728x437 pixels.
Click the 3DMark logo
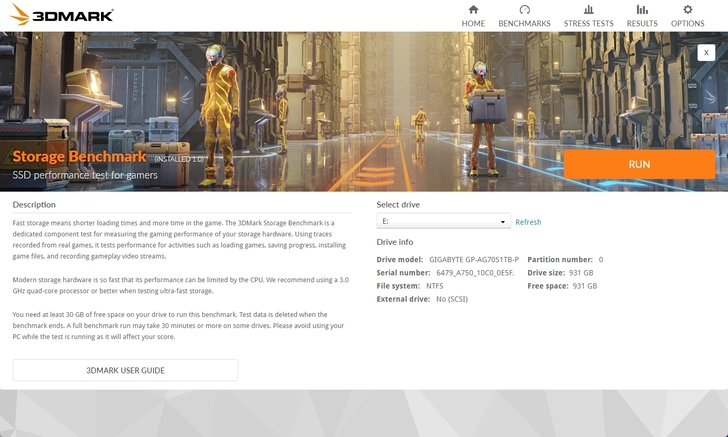(59, 15)
